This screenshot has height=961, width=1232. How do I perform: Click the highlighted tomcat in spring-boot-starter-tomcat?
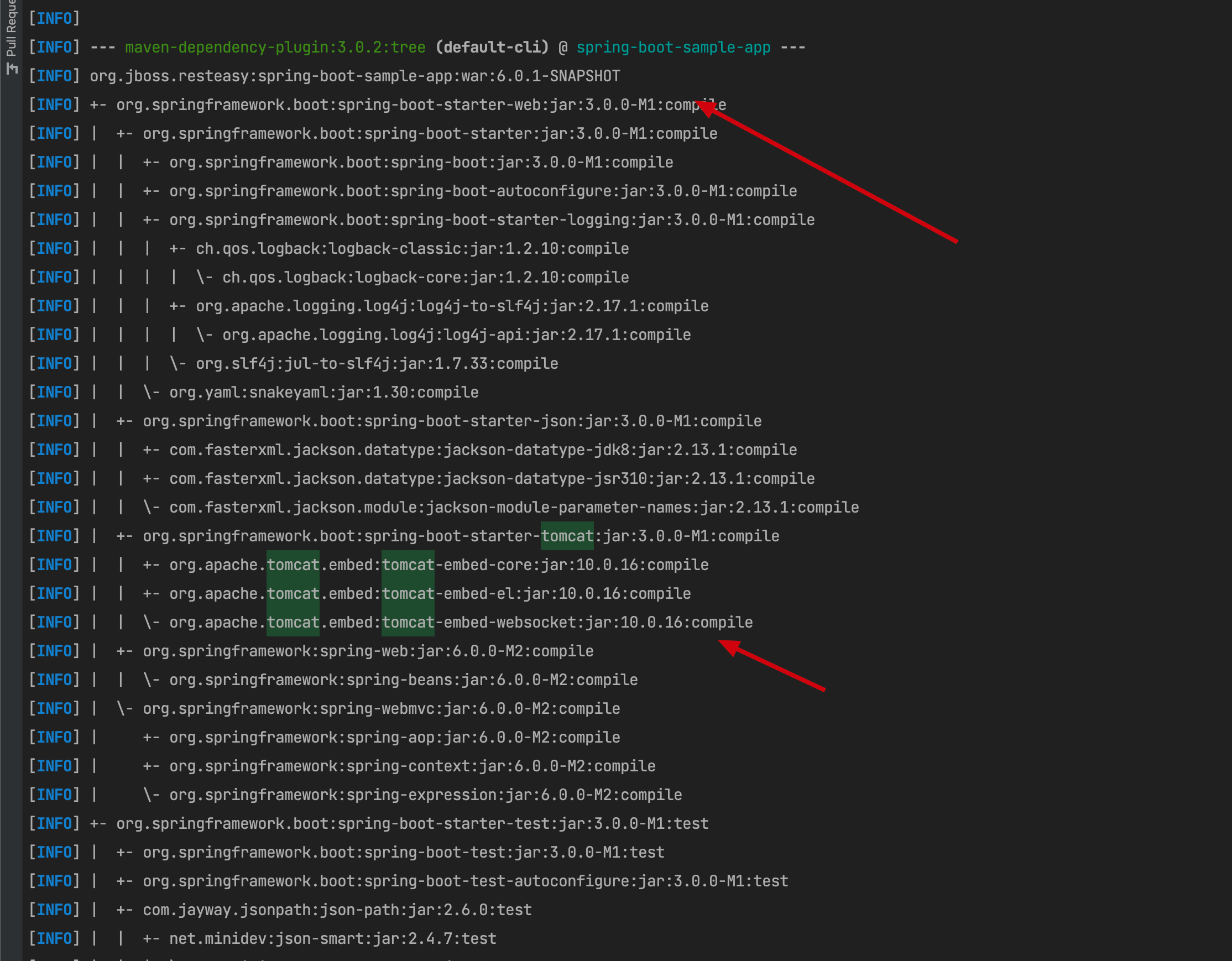[x=567, y=536]
